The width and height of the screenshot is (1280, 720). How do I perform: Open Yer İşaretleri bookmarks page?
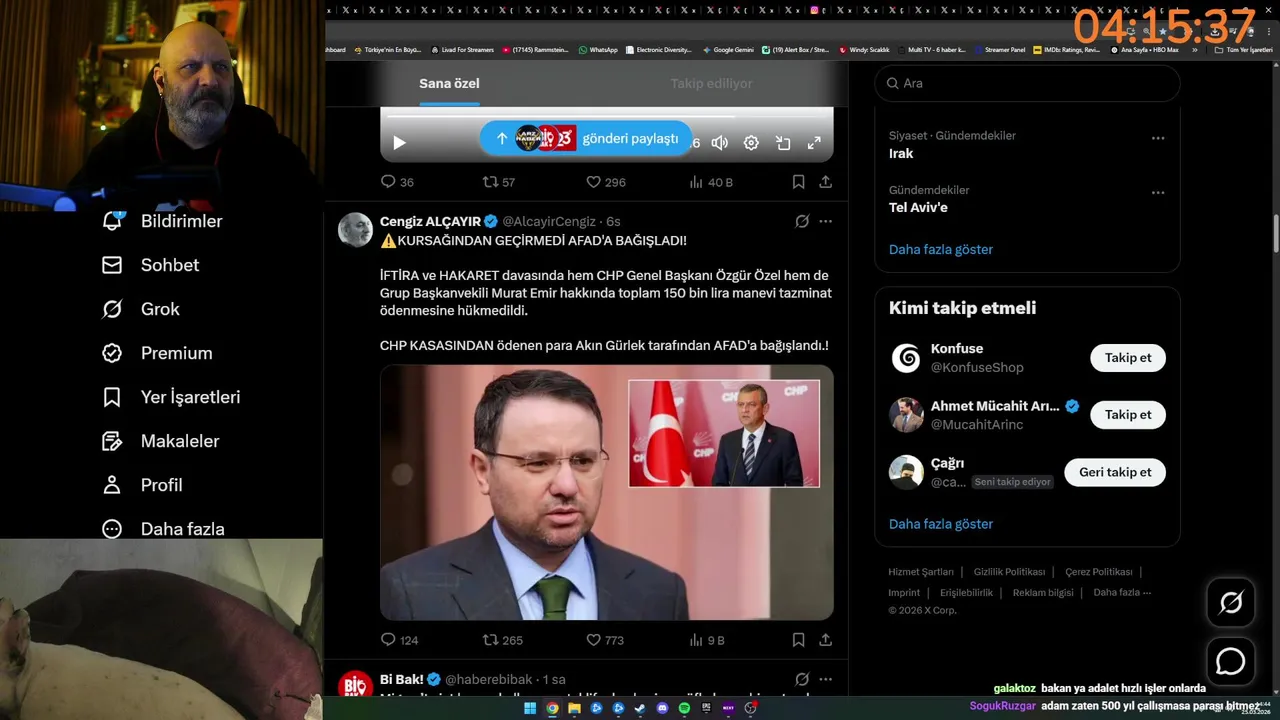coord(170,397)
